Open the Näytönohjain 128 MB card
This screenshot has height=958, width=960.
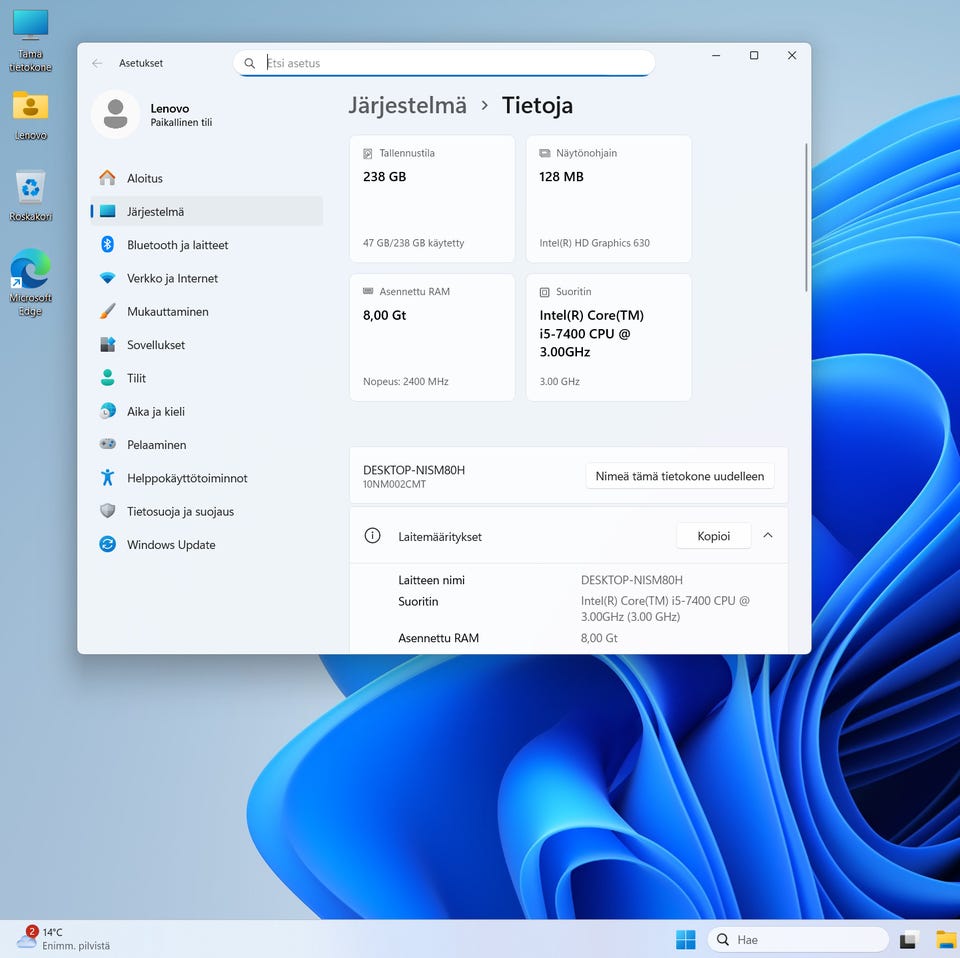[609, 198]
